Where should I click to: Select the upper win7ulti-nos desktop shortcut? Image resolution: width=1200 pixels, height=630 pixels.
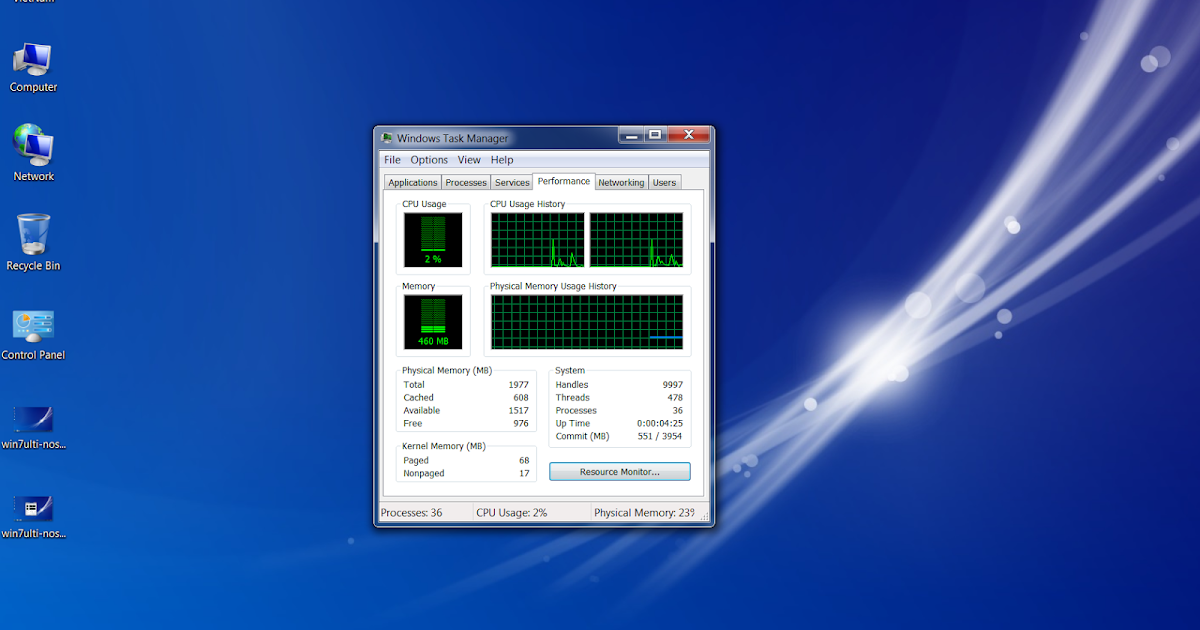(x=33, y=428)
